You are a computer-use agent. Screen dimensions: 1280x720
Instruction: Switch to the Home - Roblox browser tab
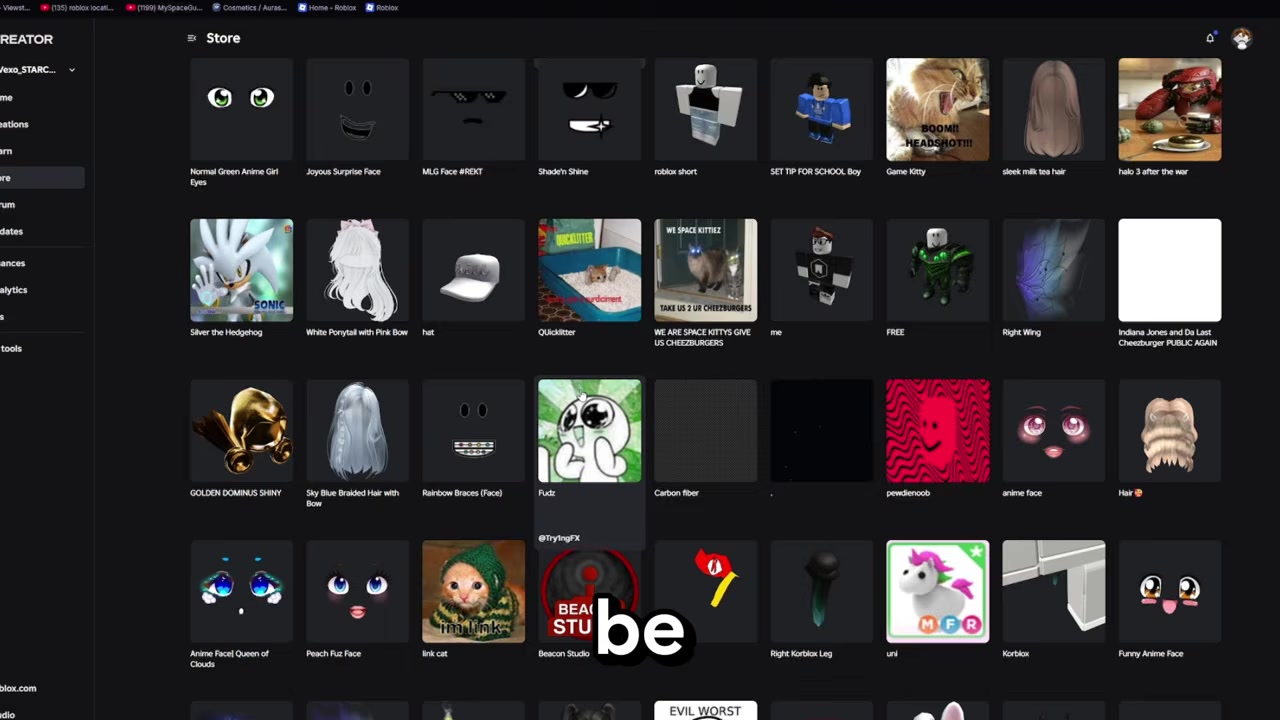tap(326, 7)
